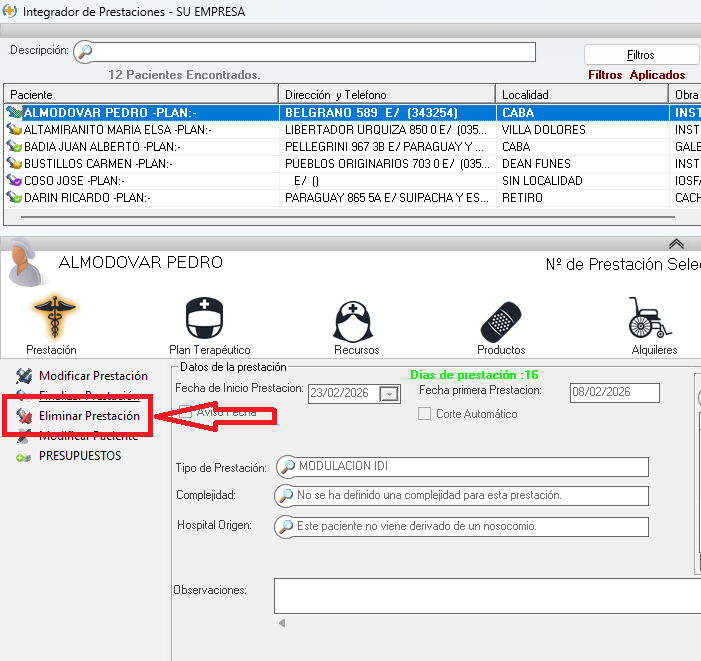The width and height of the screenshot is (701, 661).
Task: Open Fecha de Inicio Prestacion date dropdown
Action: [389, 394]
